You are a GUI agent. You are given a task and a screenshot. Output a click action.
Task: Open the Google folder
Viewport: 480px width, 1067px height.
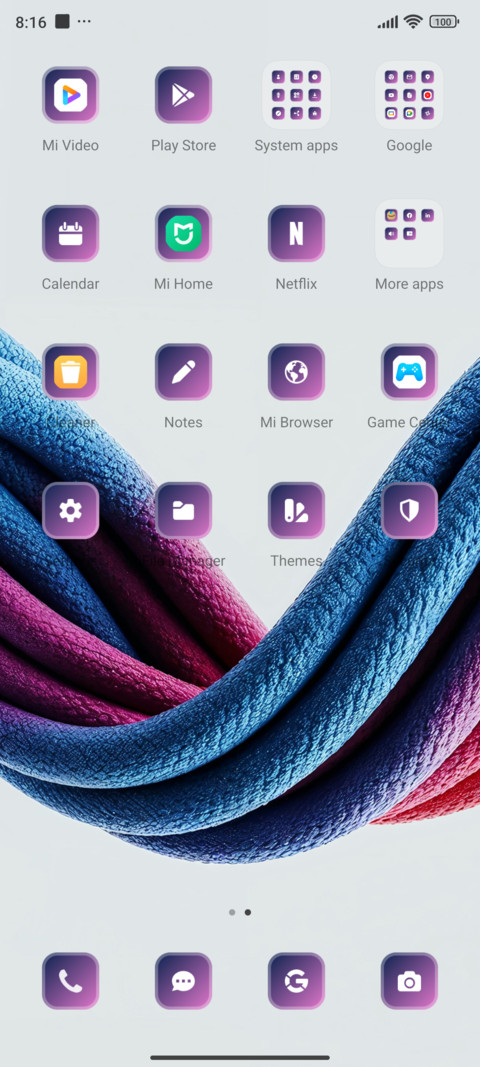(x=409, y=95)
